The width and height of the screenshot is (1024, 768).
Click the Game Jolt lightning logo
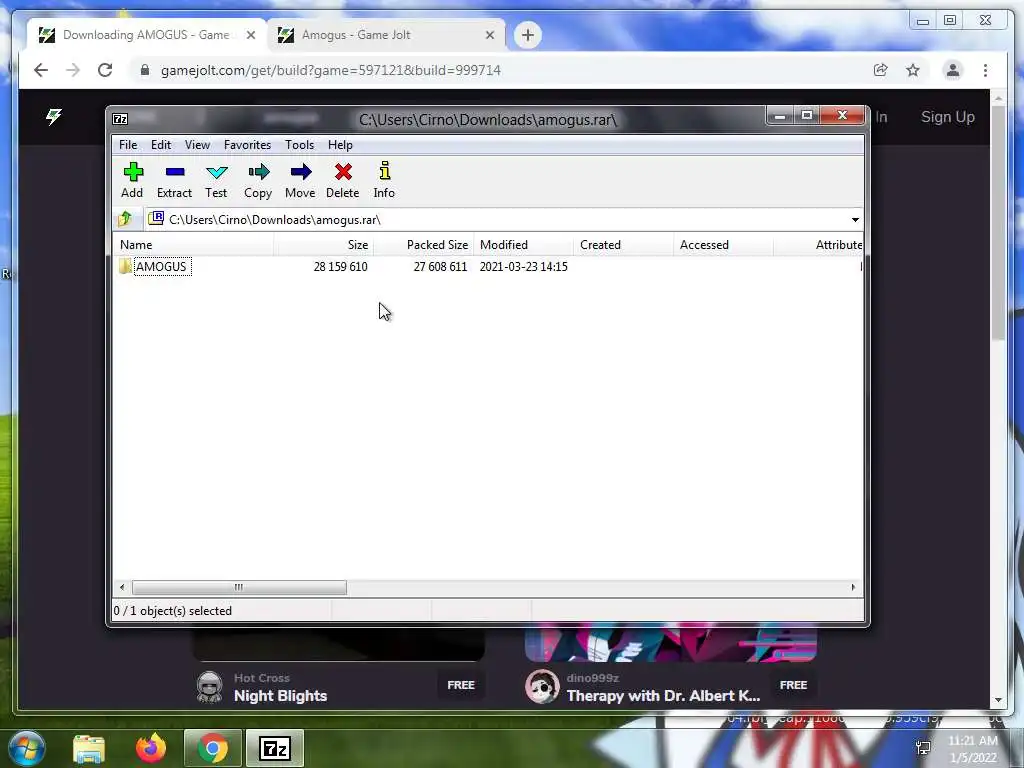[x=54, y=117]
